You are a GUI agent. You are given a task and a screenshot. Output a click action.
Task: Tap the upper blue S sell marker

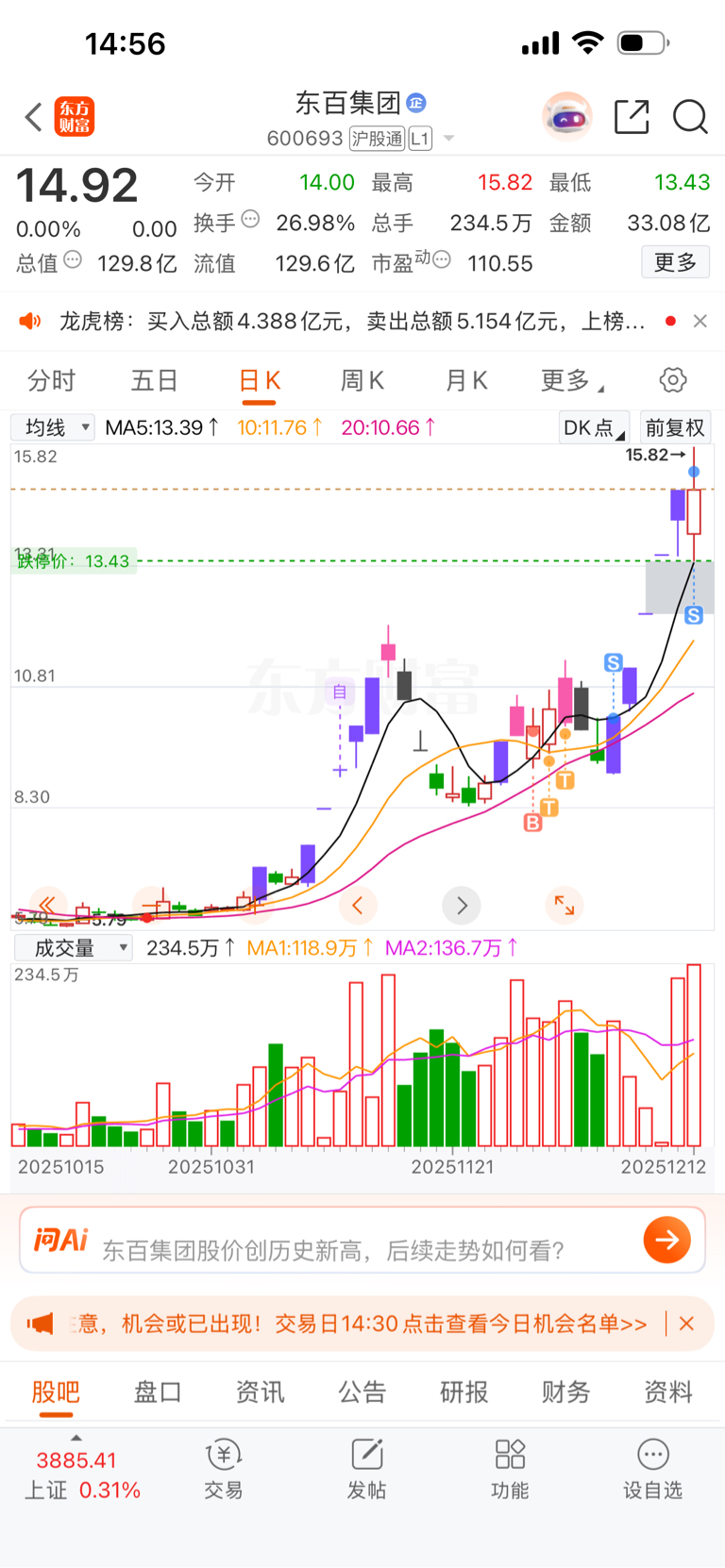click(614, 662)
